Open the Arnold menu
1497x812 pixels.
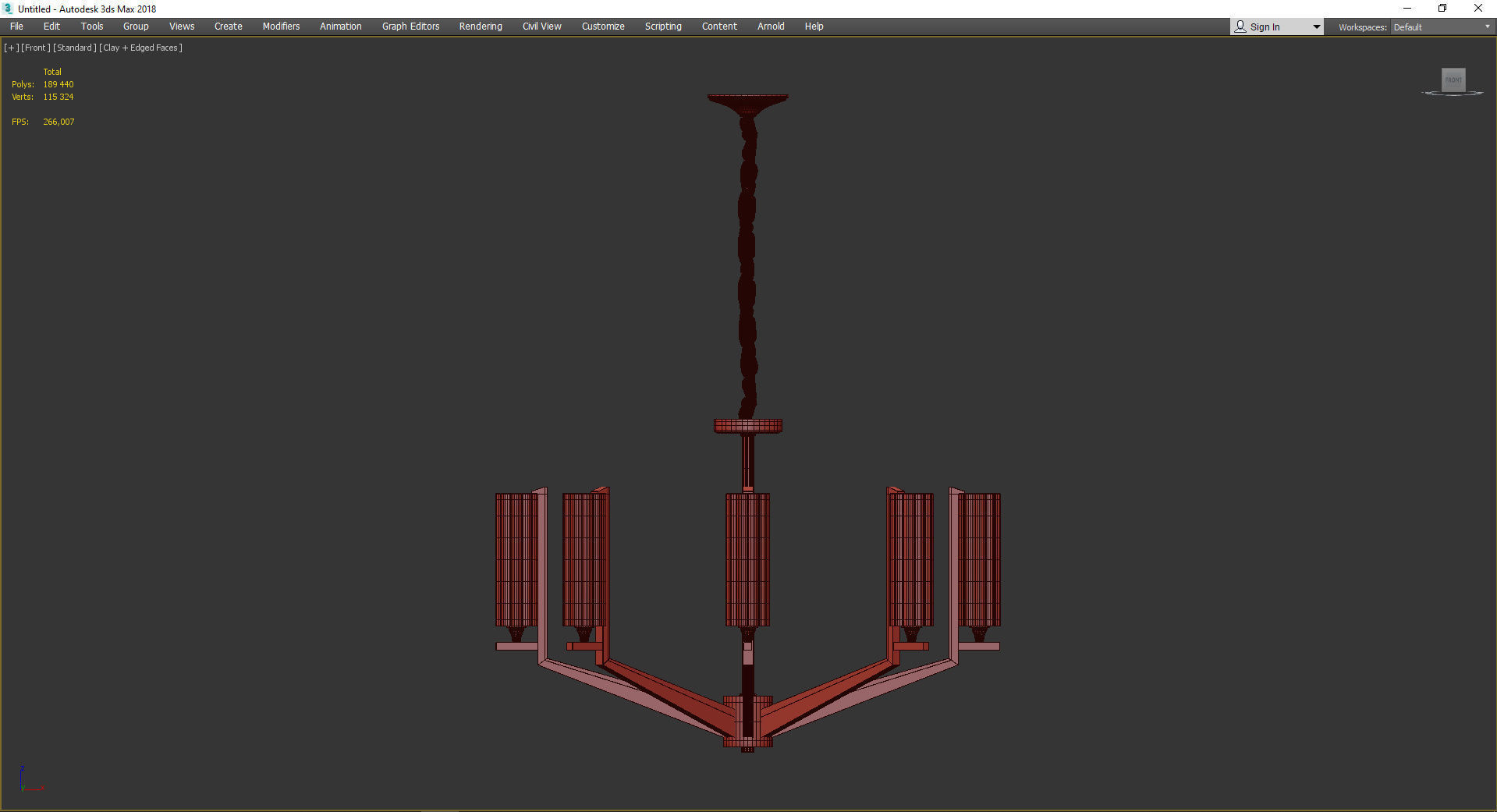[x=771, y=27]
